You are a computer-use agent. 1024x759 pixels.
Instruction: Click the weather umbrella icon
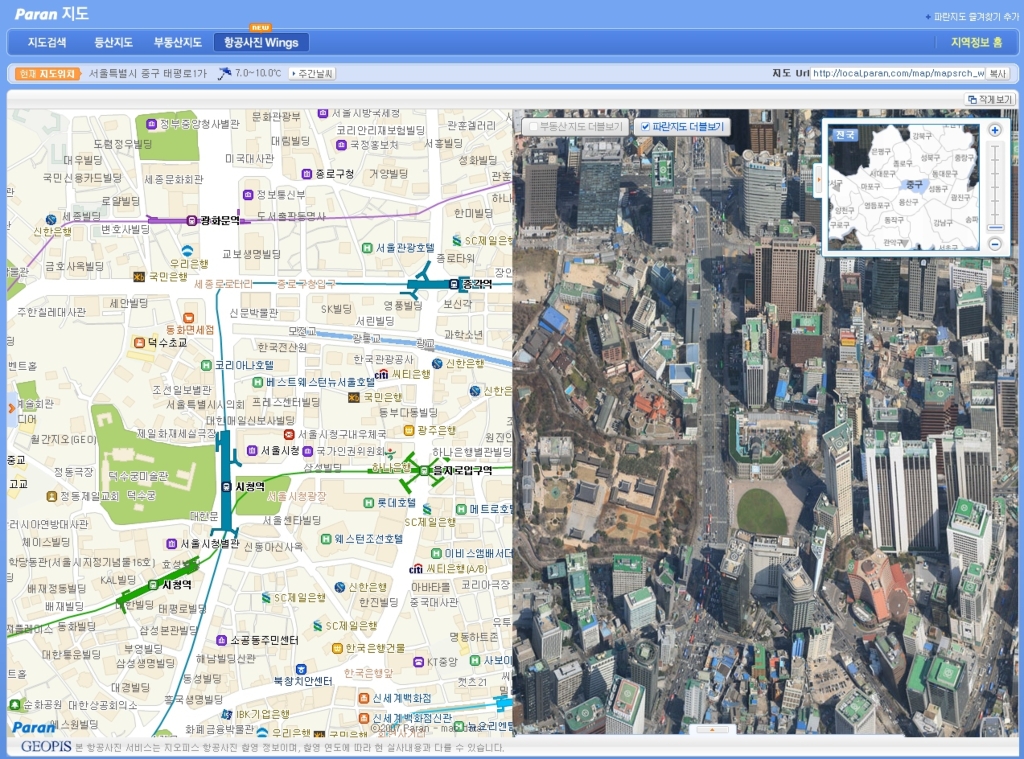click(225, 73)
